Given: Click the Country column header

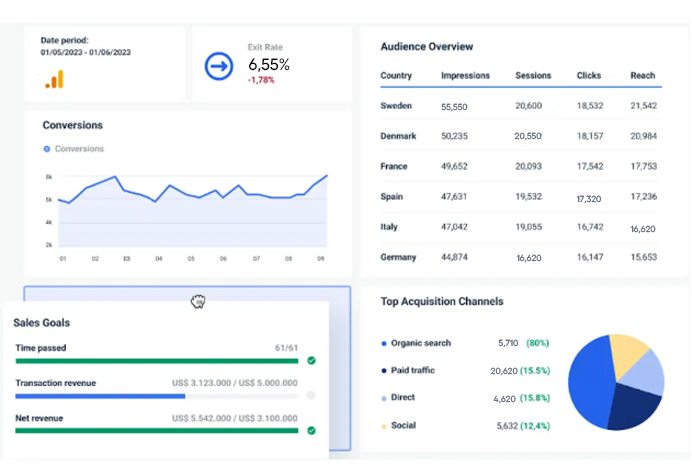Looking at the screenshot, I should click(x=396, y=76).
